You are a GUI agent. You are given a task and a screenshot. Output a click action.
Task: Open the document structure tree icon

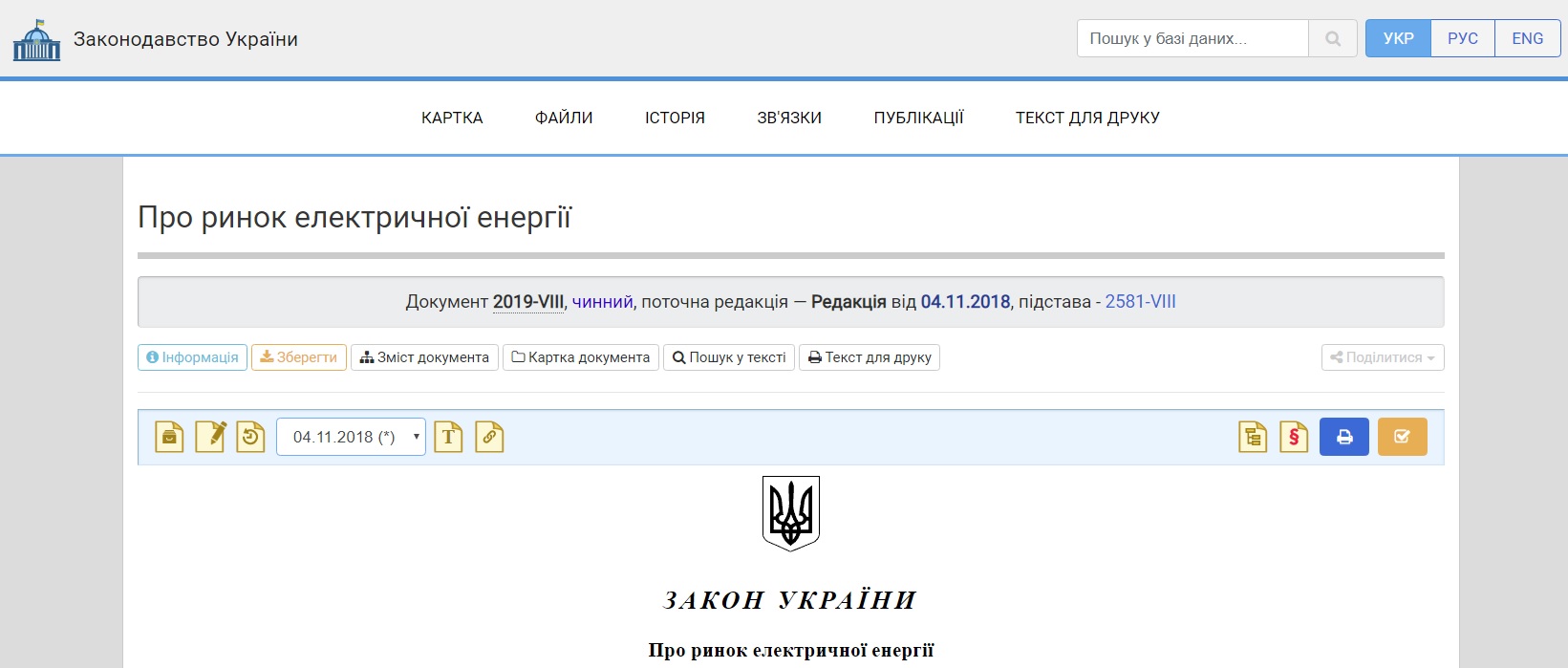point(1253,437)
